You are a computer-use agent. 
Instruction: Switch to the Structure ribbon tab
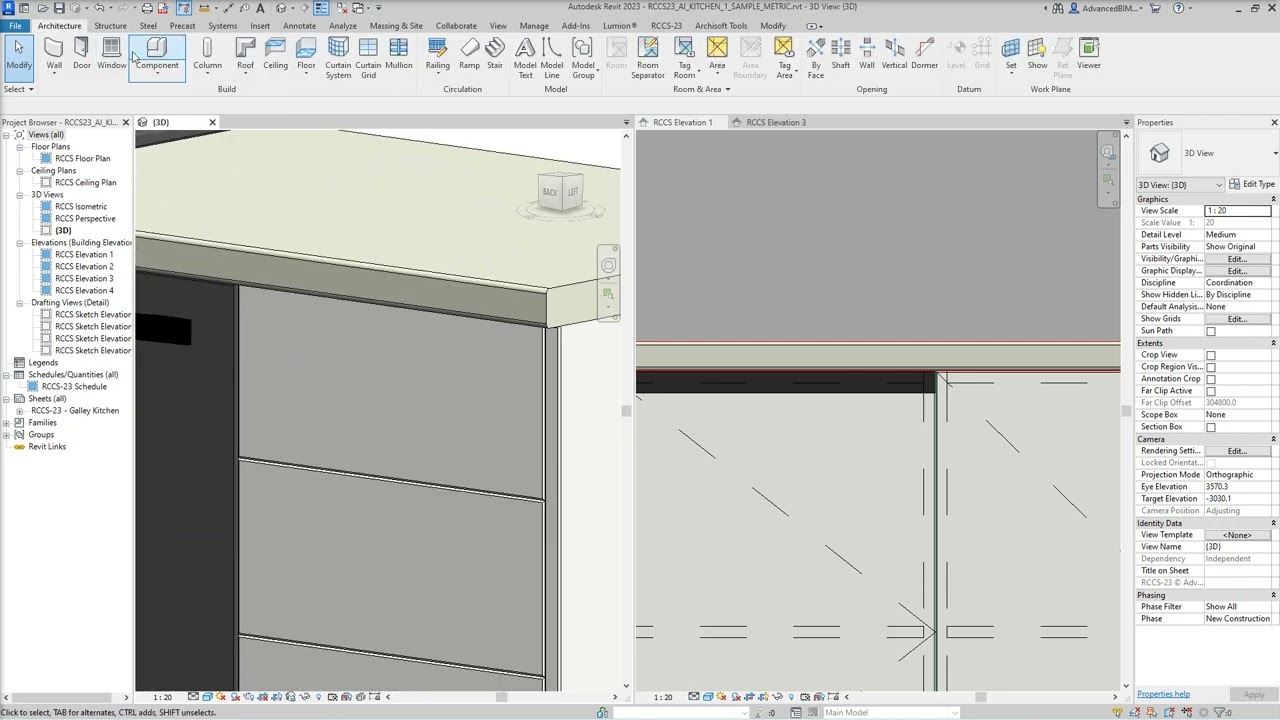pos(110,26)
